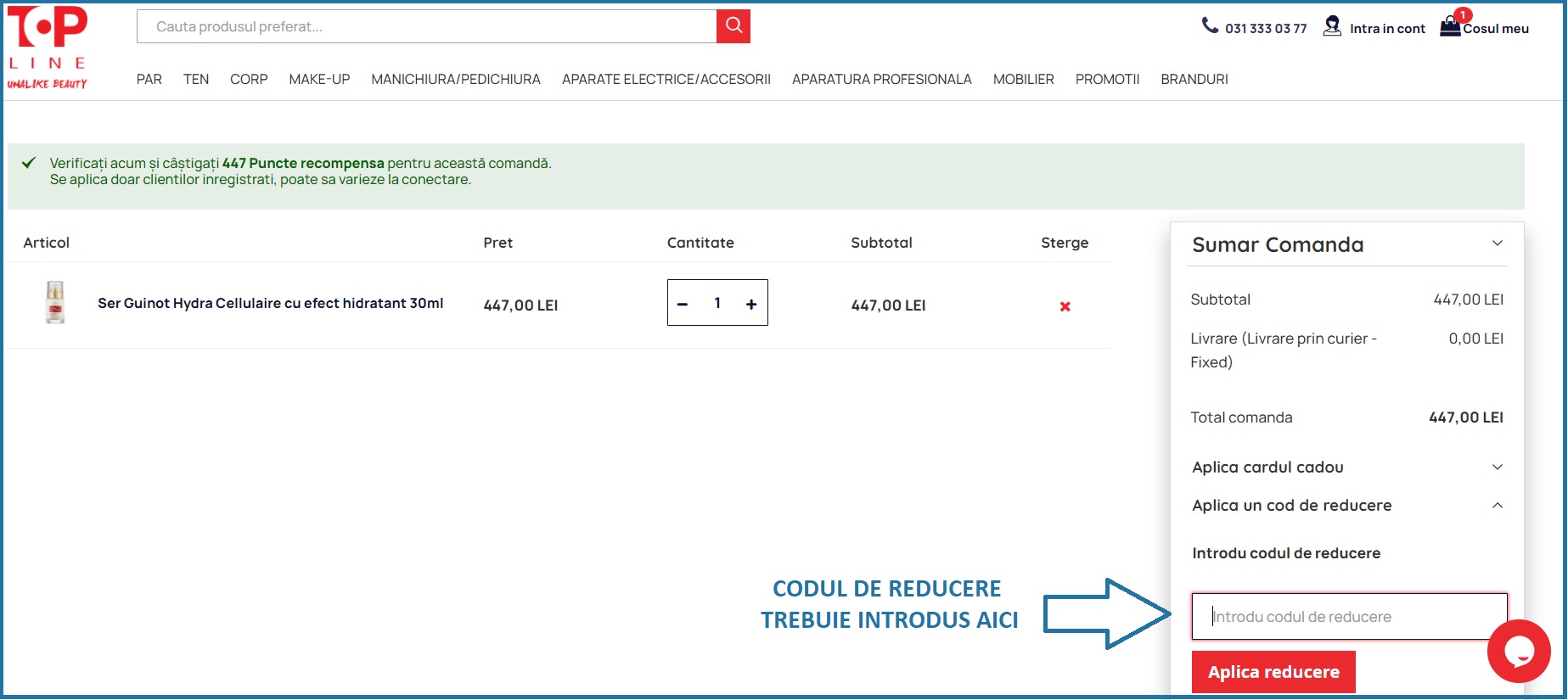Click the phone icon beside 031 333 03 77
The image size is (1568, 700).
tap(1210, 25)
